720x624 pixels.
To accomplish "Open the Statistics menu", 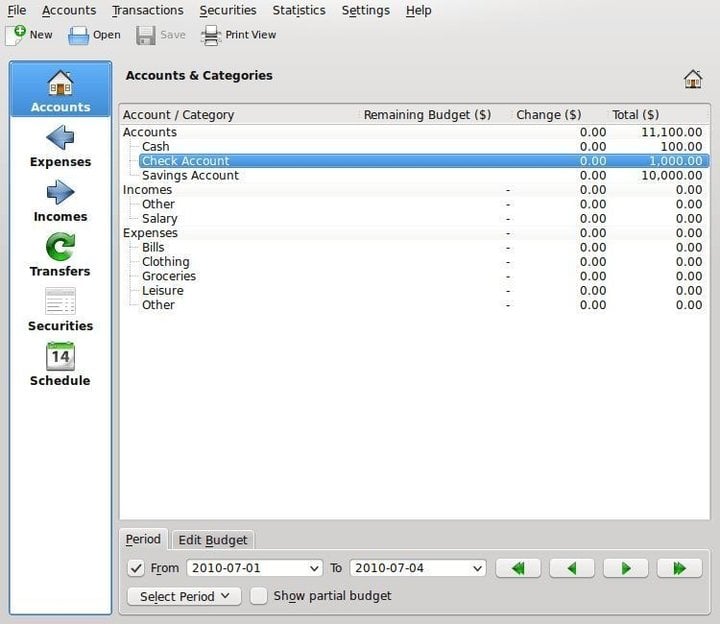I will (299, 10).
